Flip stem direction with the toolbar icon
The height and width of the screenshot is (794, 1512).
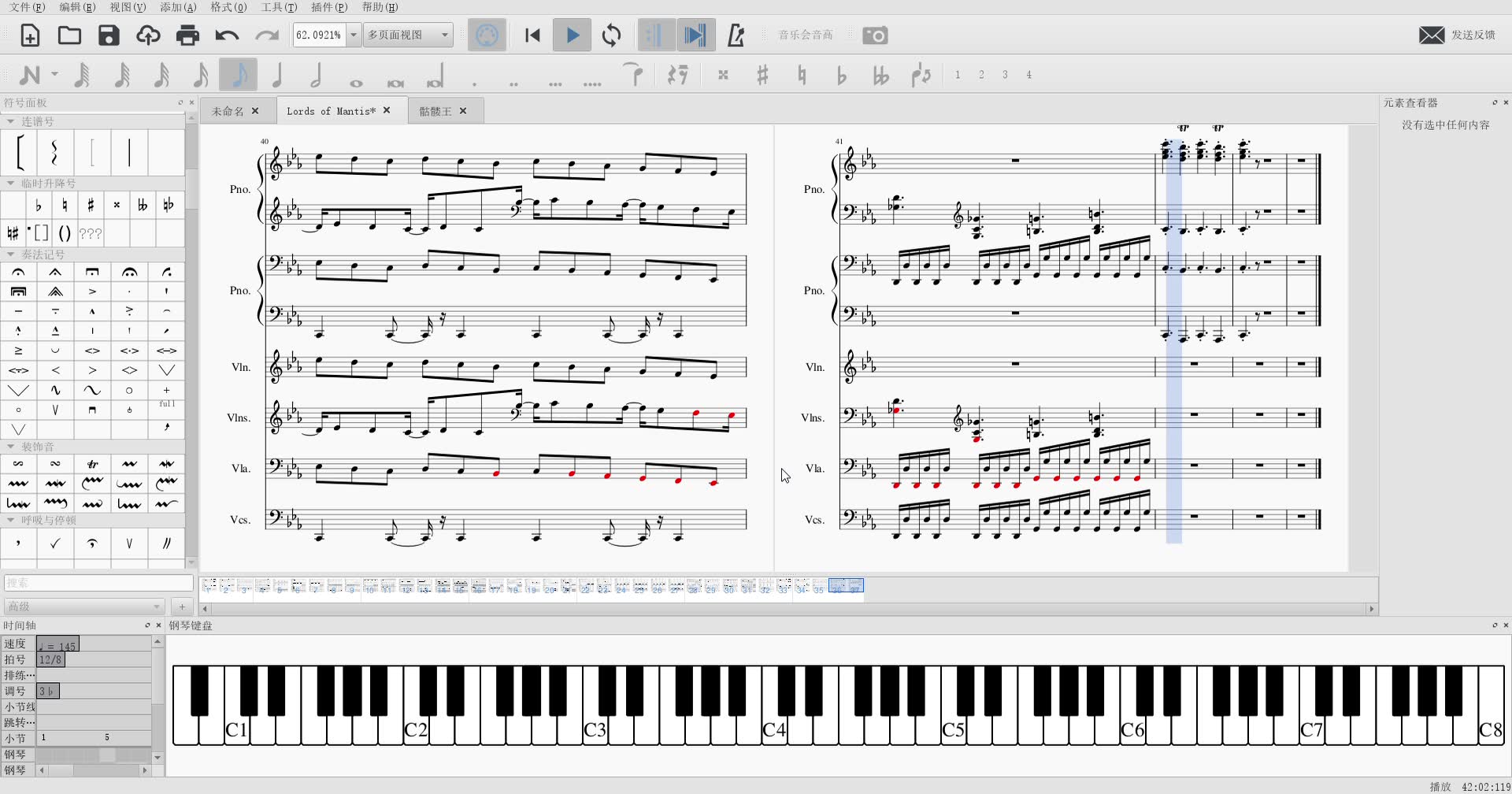[921, 75]
